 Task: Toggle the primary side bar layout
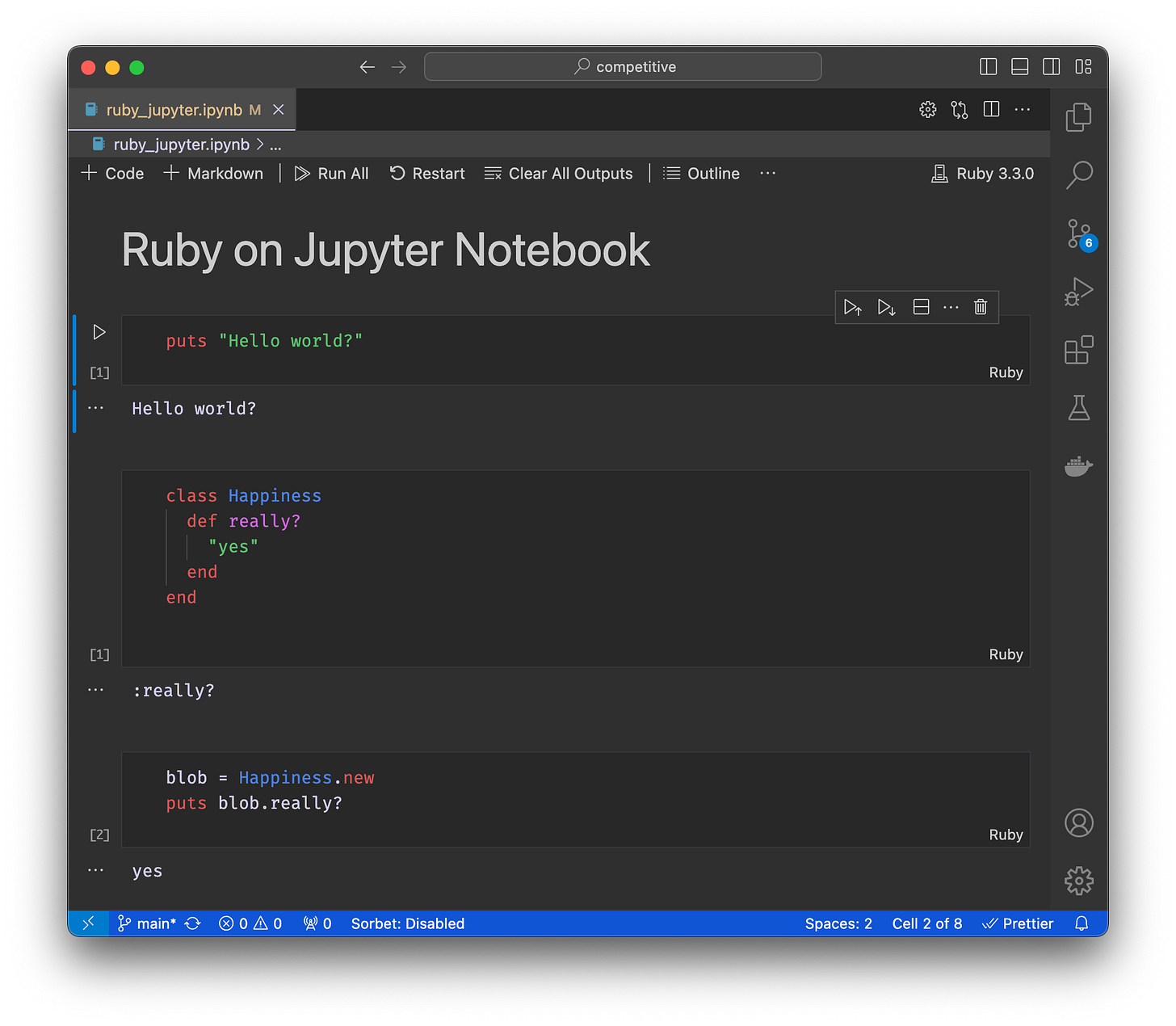coord(988,67)
